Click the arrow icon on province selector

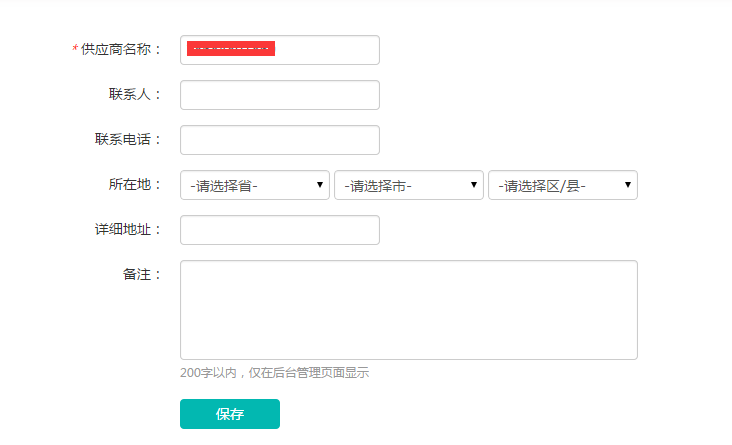point(320,185)
